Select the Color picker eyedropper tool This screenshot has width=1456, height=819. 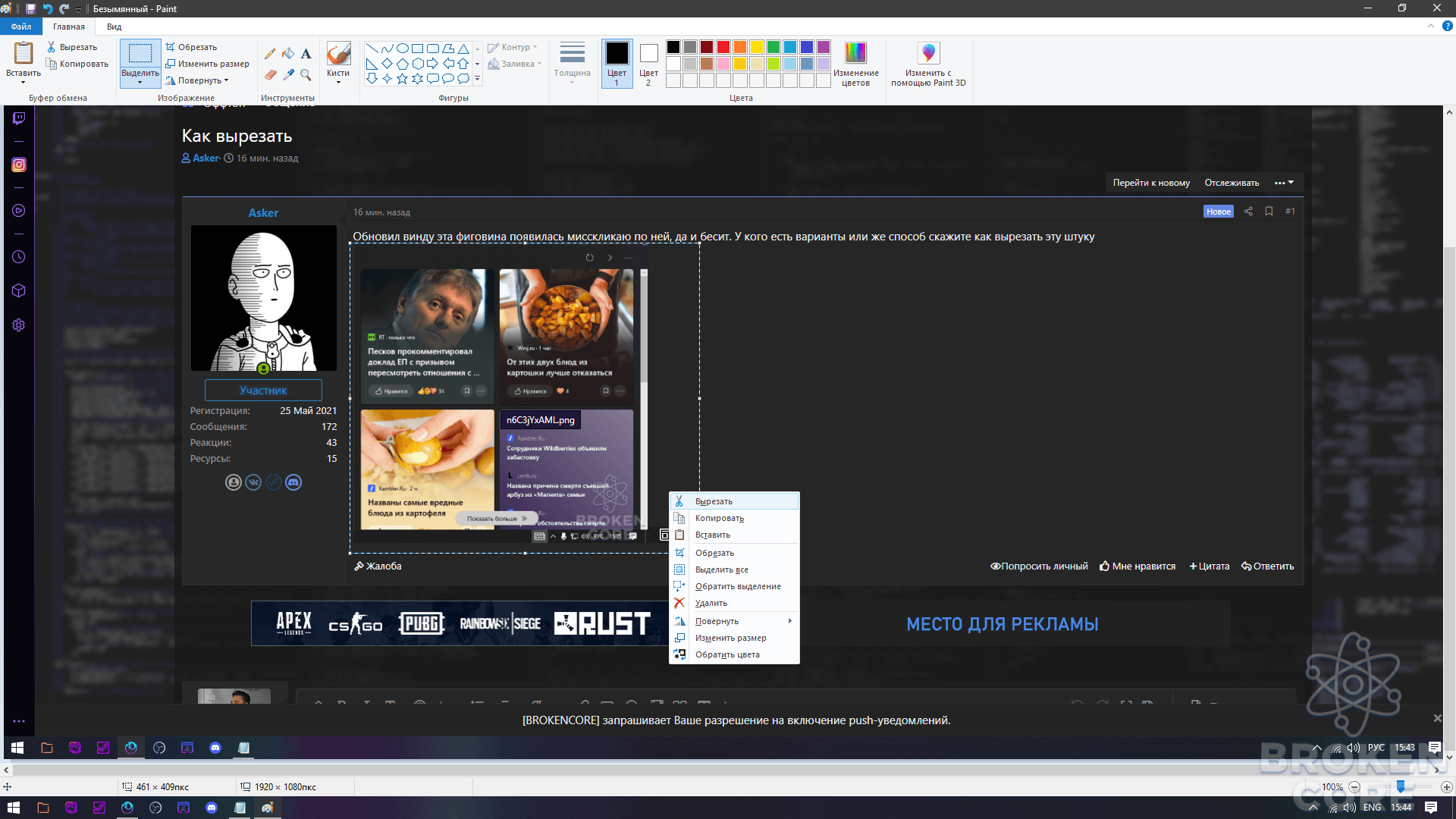[288, 74]
